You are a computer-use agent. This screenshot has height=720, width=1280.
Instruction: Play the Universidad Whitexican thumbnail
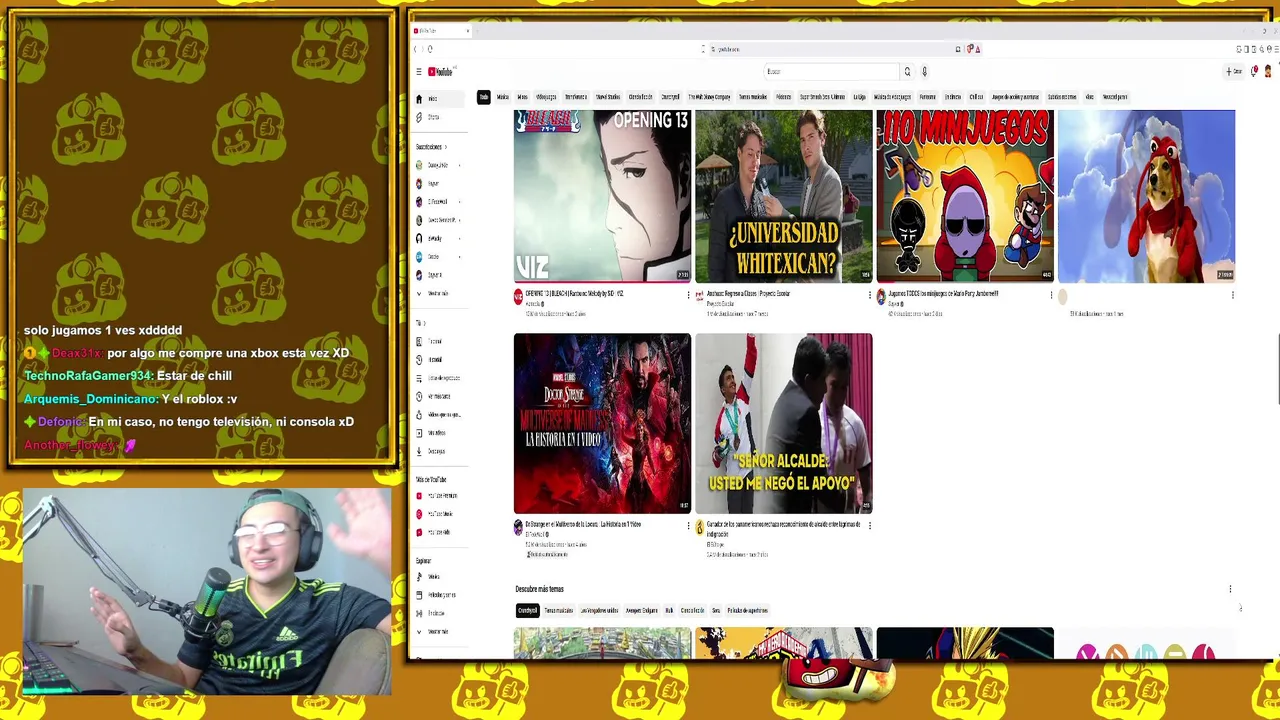784,196
